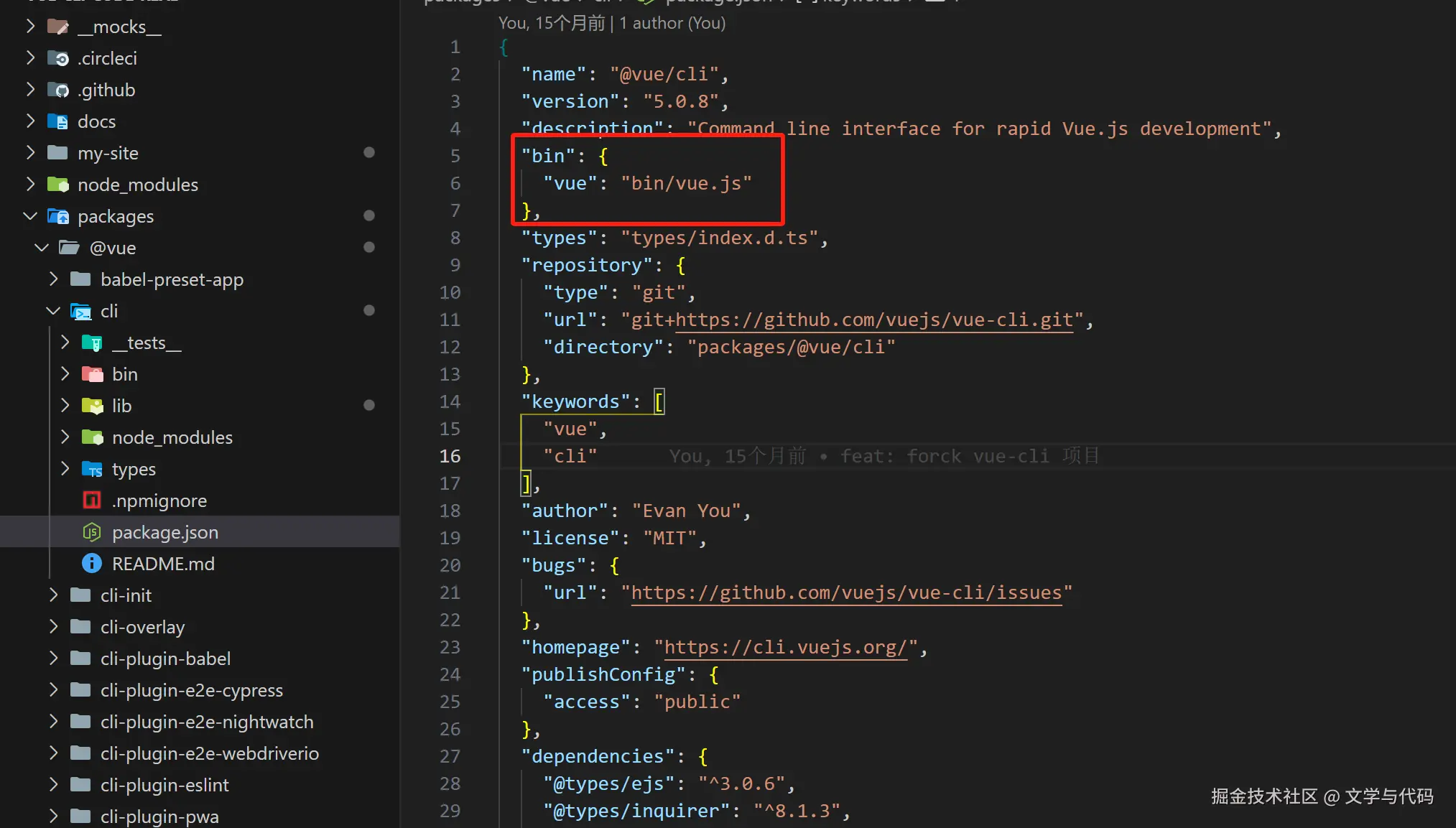
Task: Open the cli-init folder
Action: [126, 595]
